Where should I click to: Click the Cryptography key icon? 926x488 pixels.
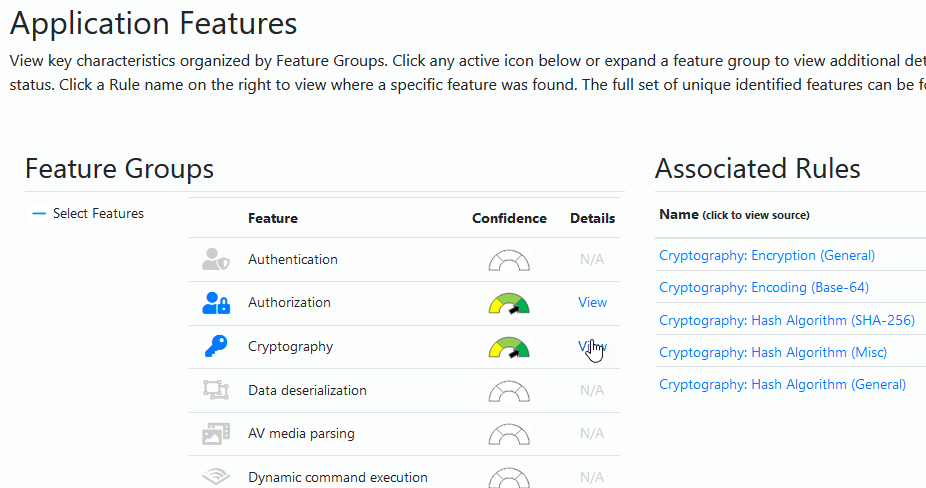tap(216, 347)
